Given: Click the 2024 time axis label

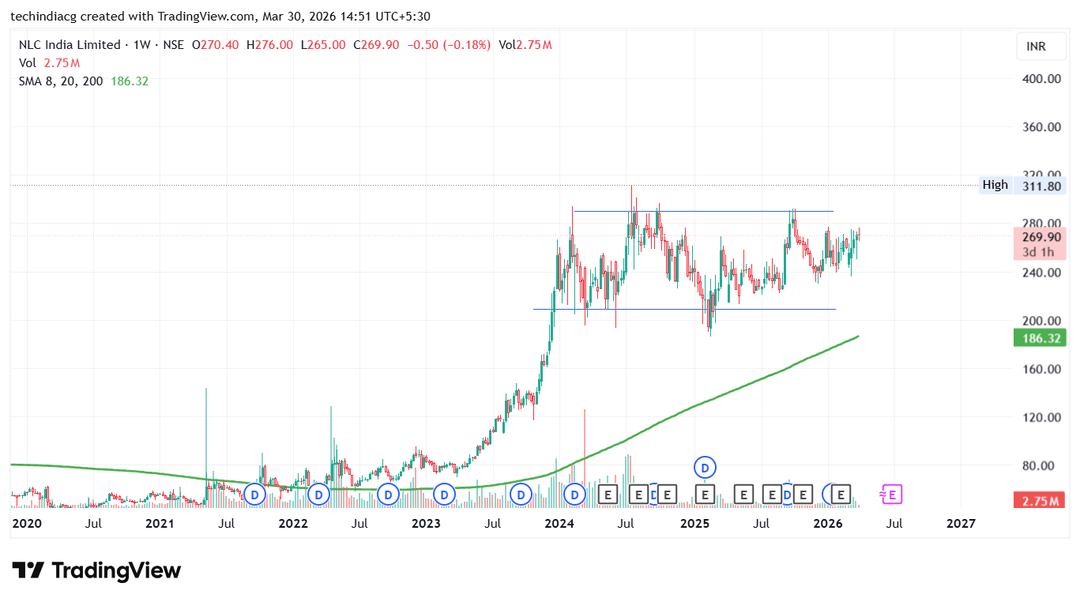Looking at the screenshot, I should (x=559, y=523).
